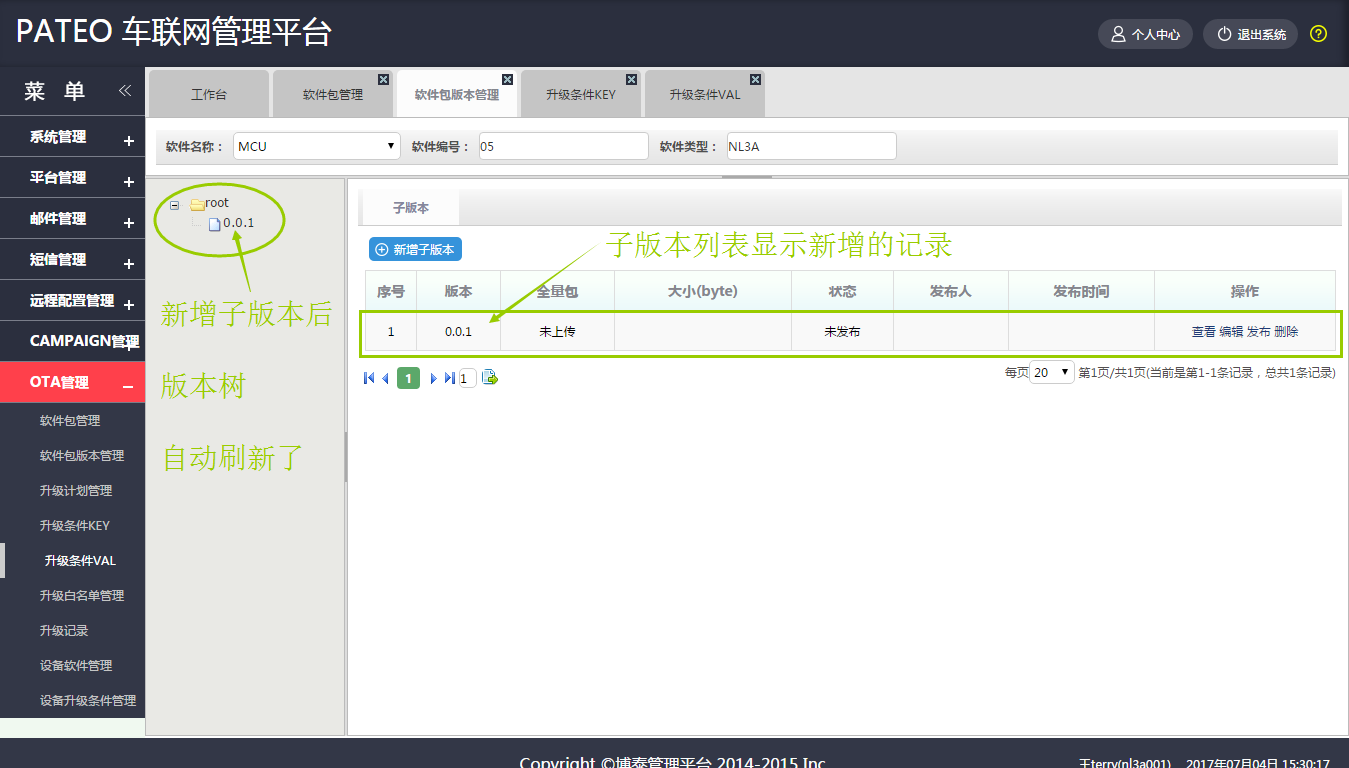Viewport: 1349px width, 768px height.
Task: Click the 发布时间 column header
Action: (x=1082, y=291)
